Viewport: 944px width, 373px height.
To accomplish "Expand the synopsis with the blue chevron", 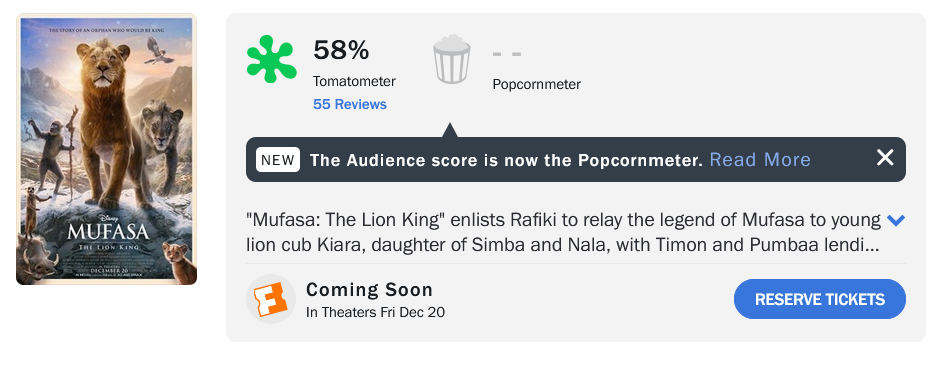I will pos(896,221).
